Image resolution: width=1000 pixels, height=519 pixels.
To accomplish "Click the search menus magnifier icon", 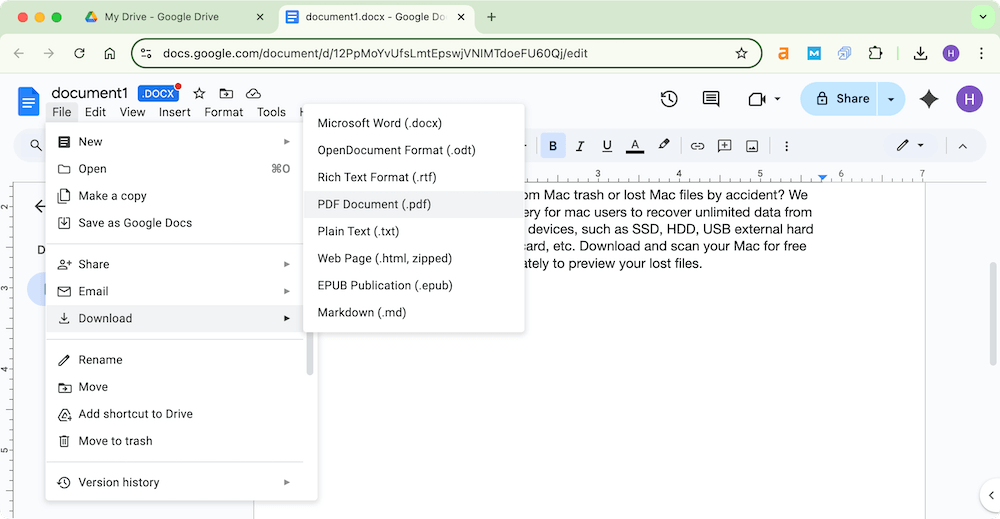I will coord(36,146).
